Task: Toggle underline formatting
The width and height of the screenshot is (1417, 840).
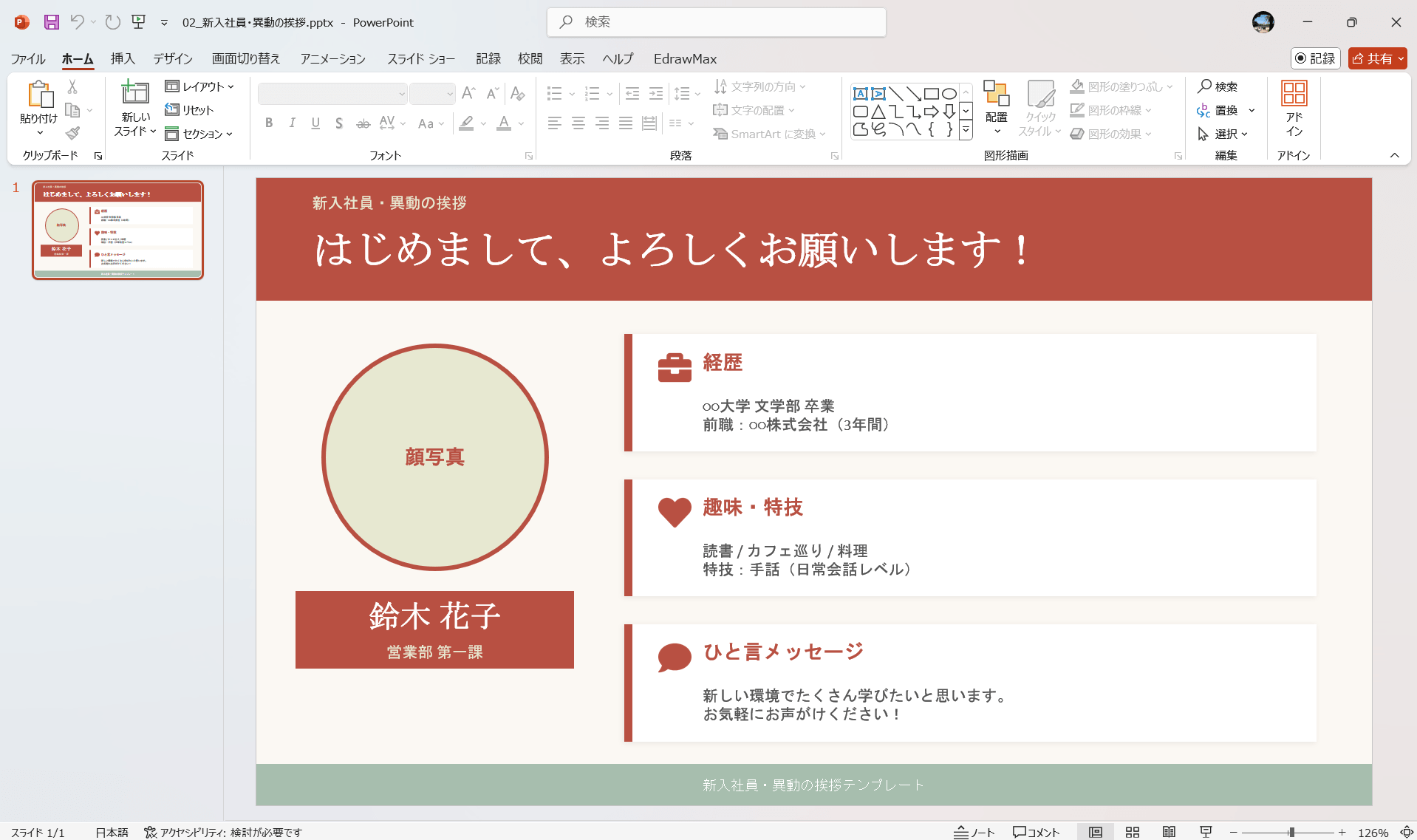Action: 315,123
